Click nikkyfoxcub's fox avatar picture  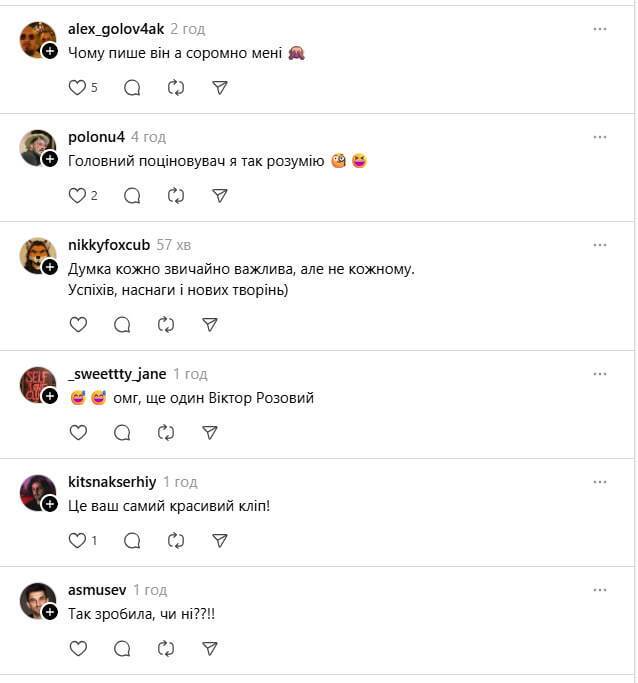click(35, 254)
